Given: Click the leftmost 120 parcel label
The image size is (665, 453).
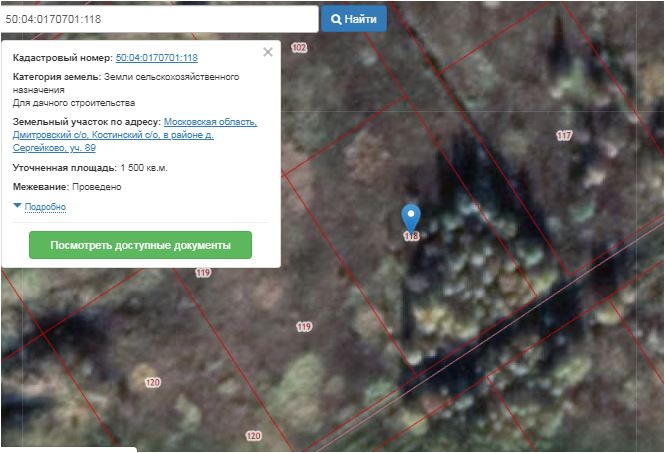Looking at the screenshot, I should (x=152, y=383).
